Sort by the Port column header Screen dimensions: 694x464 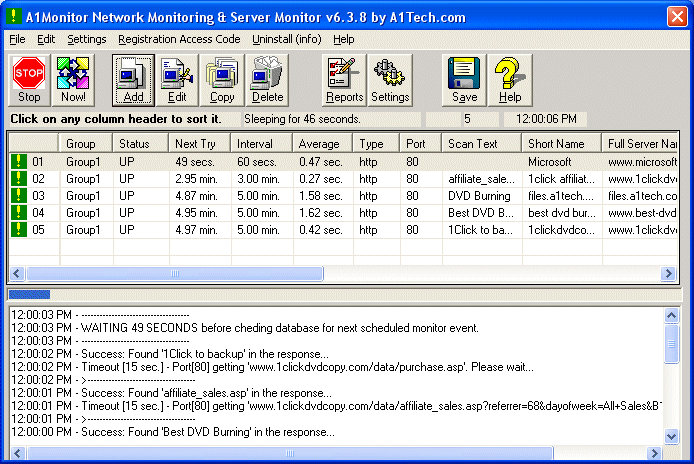click(420, 143)
